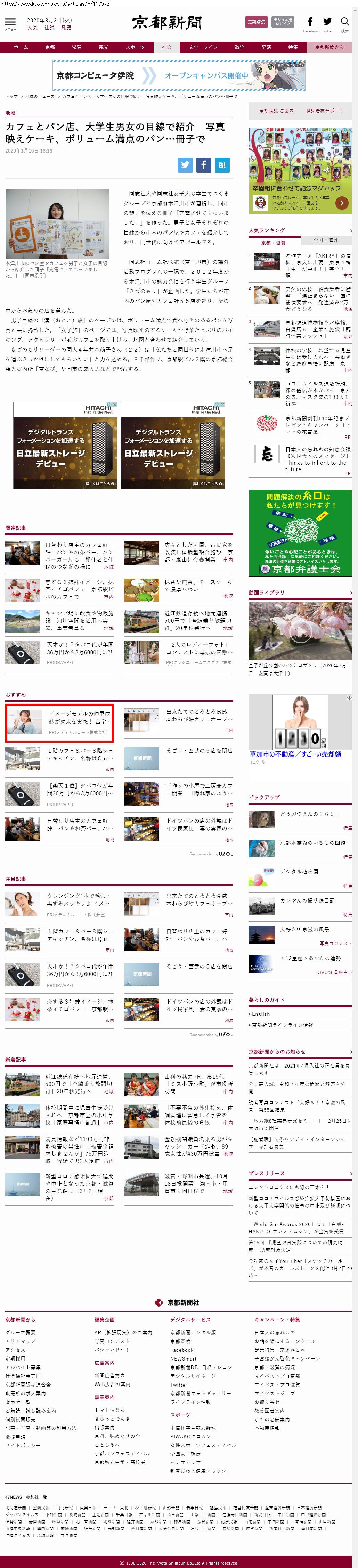The image size is (358, 1568).
Task: Share via Hatena B! bookmark button
Action: 222,164
